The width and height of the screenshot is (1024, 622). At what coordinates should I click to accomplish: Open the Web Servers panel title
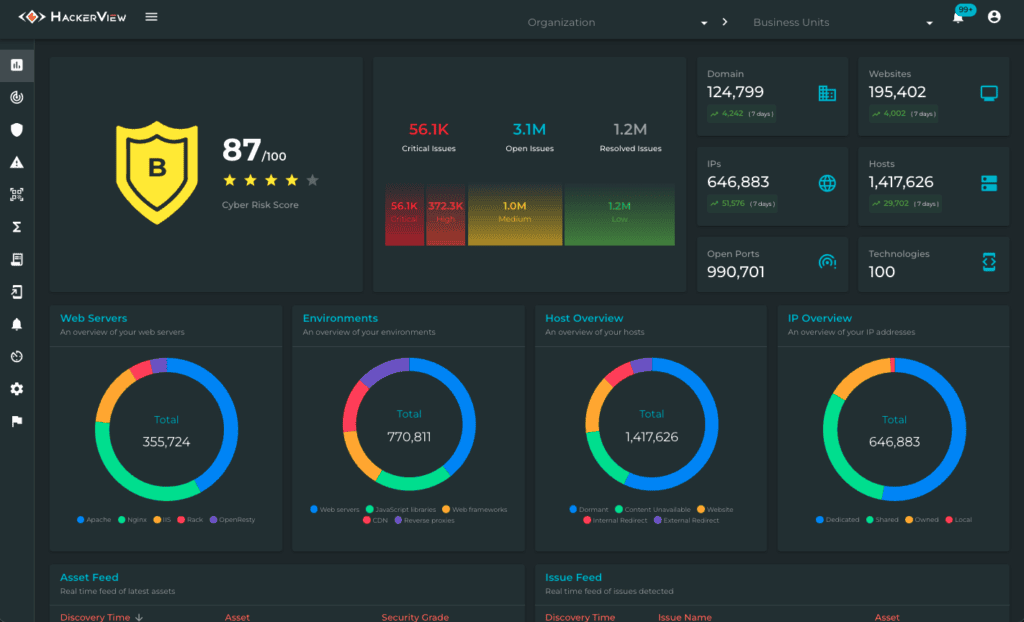(93, 318)
